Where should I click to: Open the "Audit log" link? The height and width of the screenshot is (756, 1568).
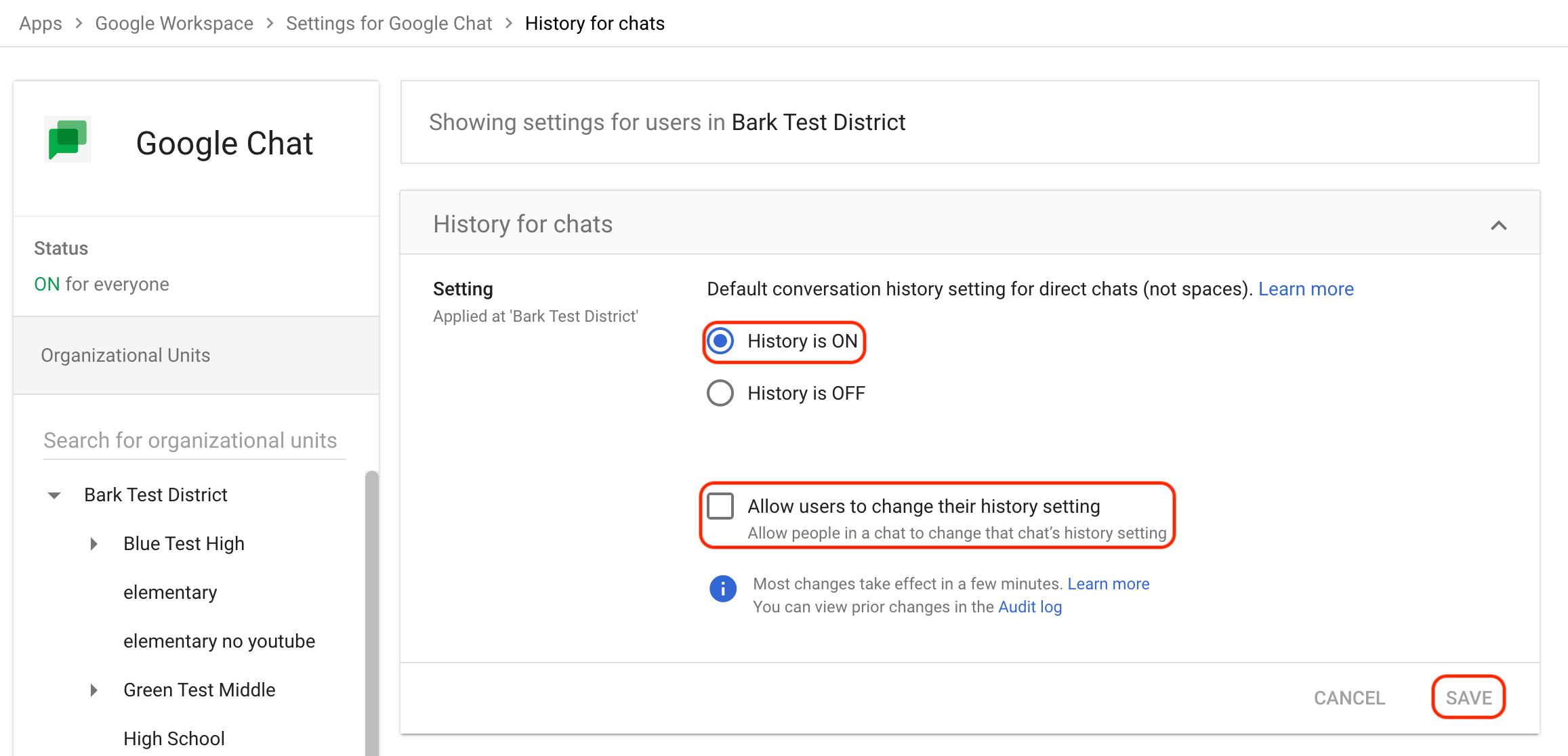coord(1029,606)
